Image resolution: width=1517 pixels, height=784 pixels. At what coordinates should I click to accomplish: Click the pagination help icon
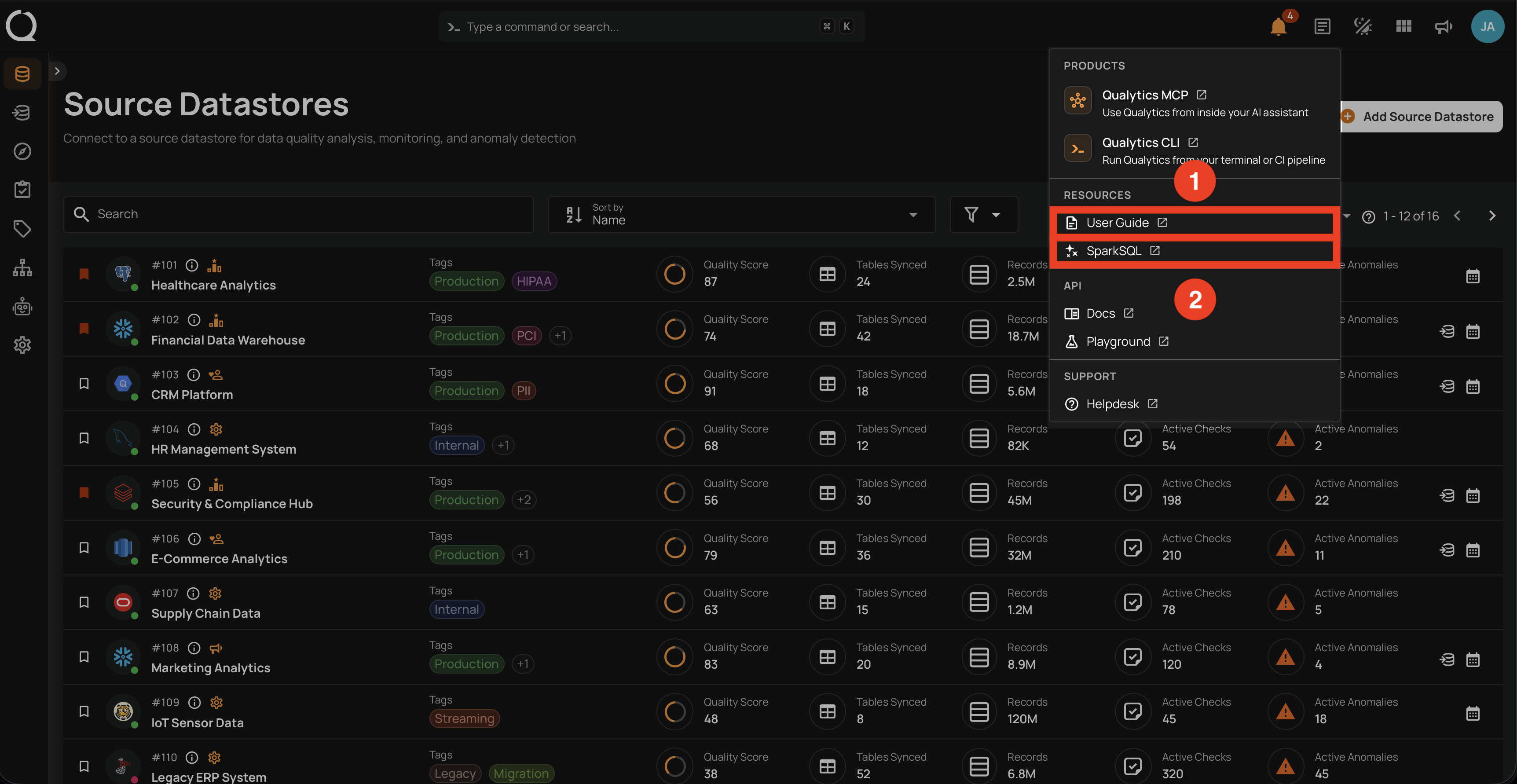[1369, 217]
